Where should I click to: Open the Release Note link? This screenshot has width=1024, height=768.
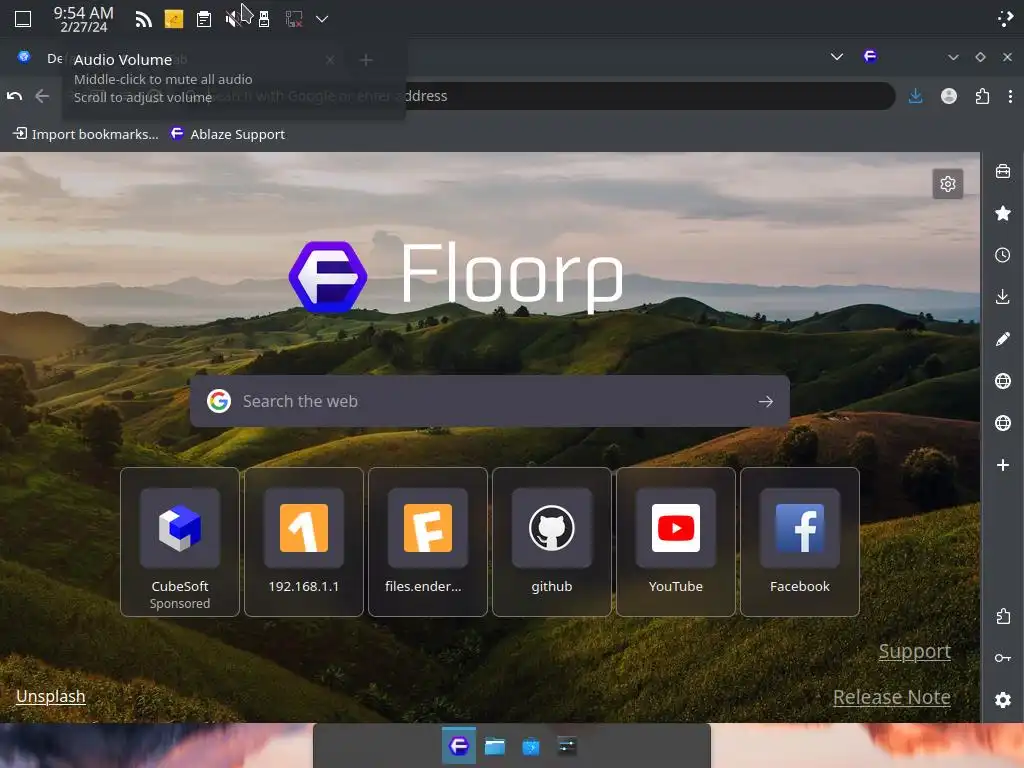[891, 697]
